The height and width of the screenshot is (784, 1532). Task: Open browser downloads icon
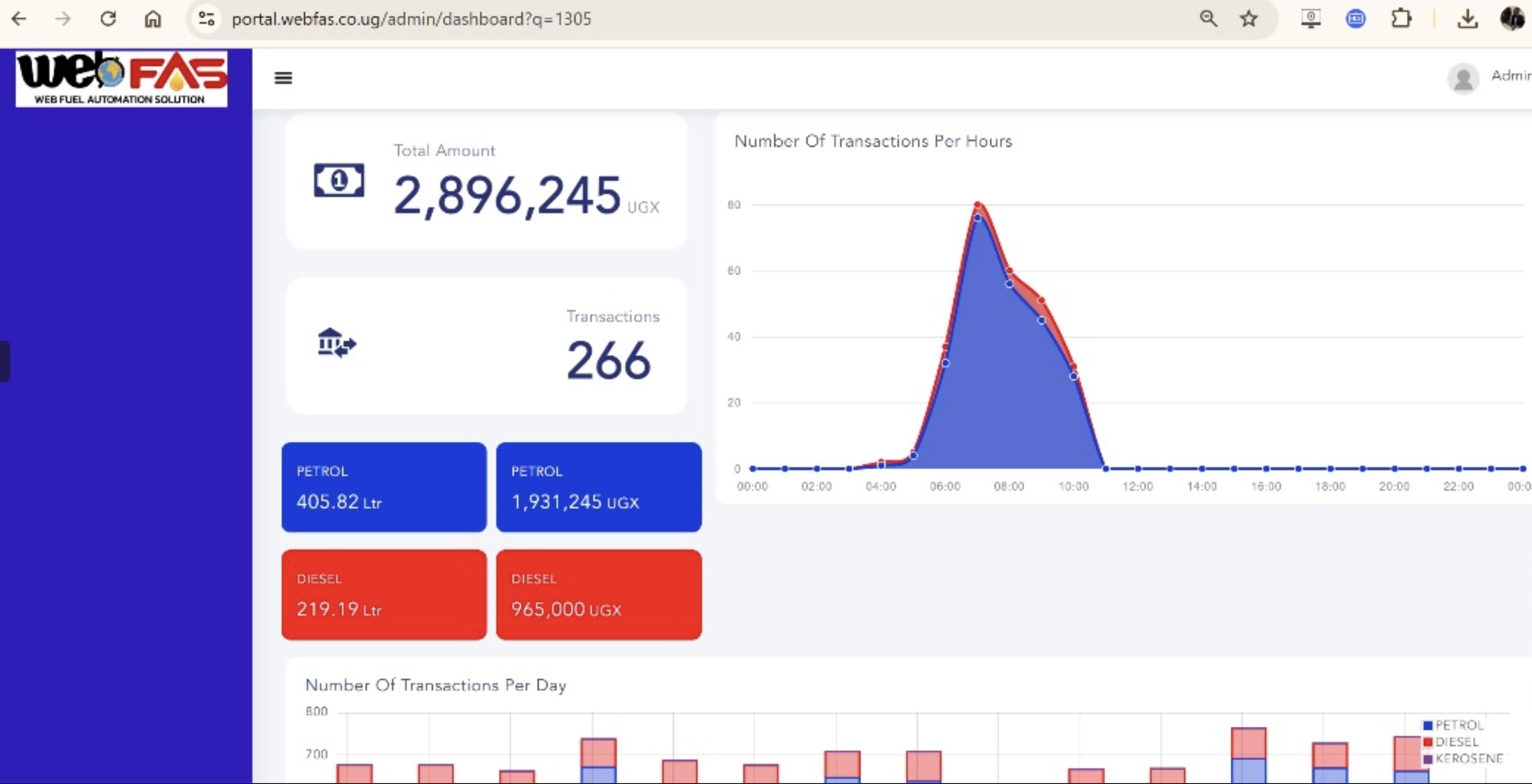click(1467, 19)
